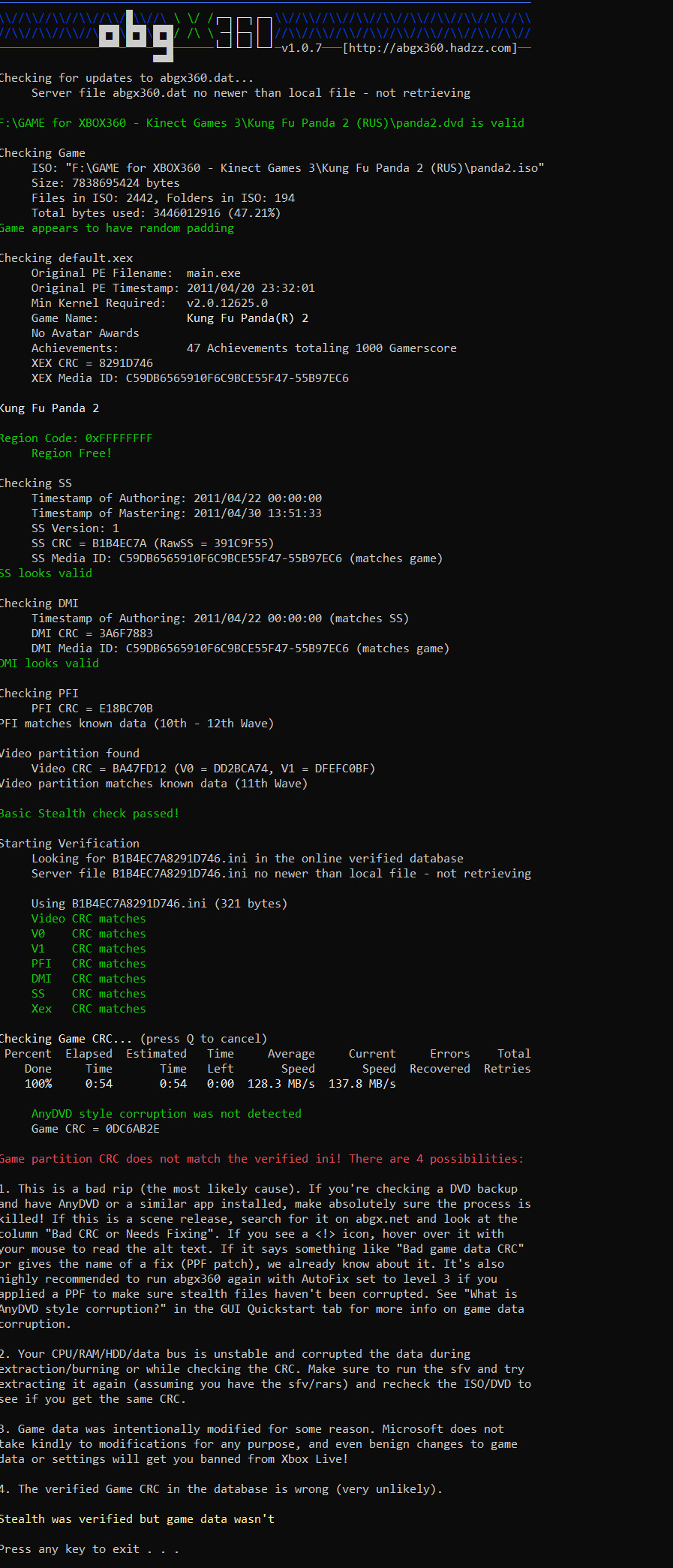Image resolution: width=673 pixels, height=1568 pixels.
Task: Click the 'Starting Verification' heading
Action: pyautogui.click(x=70, y=844)
